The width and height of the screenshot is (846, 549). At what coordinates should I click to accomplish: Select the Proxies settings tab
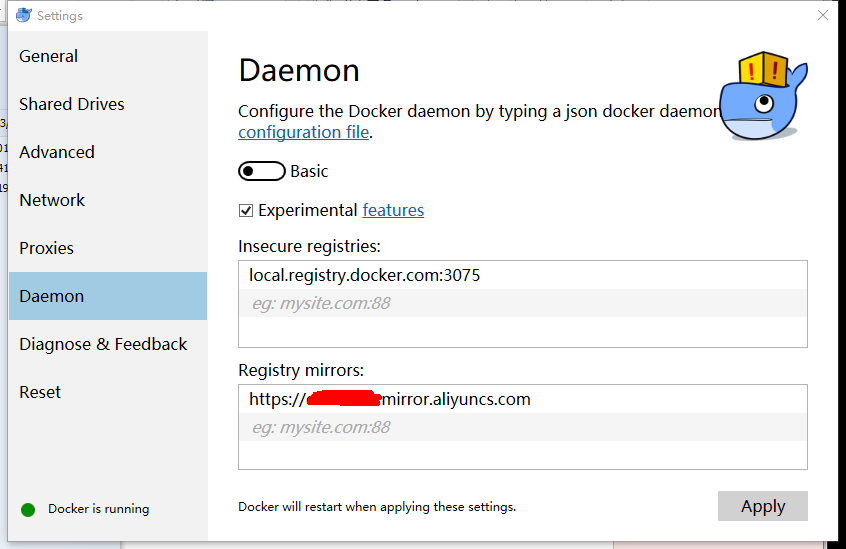pos(47,248)
